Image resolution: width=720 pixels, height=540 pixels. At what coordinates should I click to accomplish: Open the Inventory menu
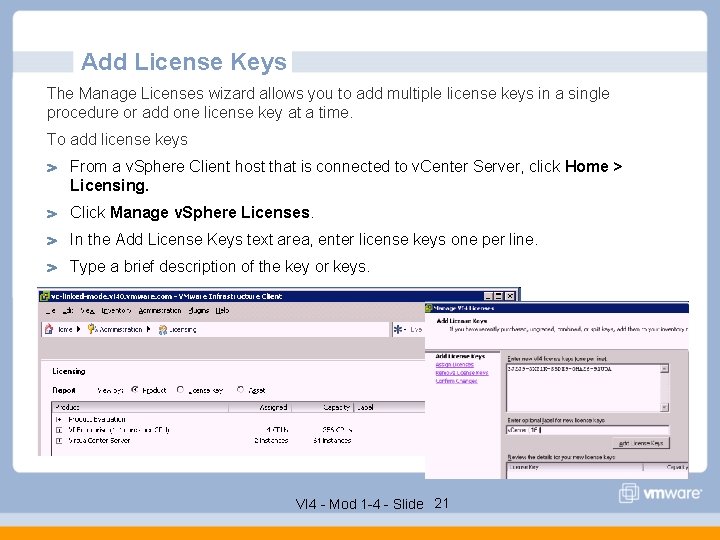click(116, 311)
